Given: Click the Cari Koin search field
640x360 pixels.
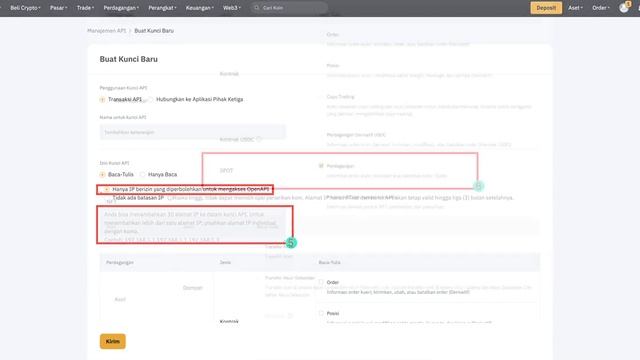Looking at the screenshot, I should [x=289, y=8].
